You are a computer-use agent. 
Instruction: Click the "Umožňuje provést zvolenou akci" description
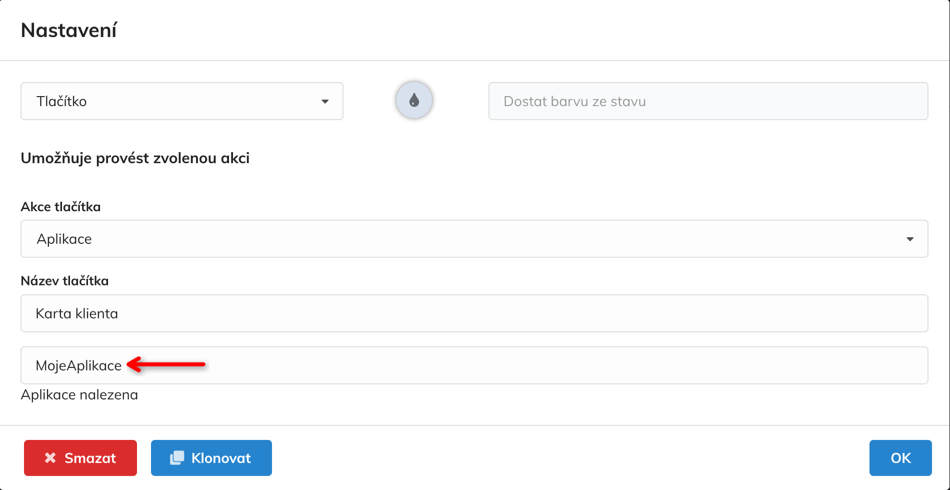pos(135,158)
